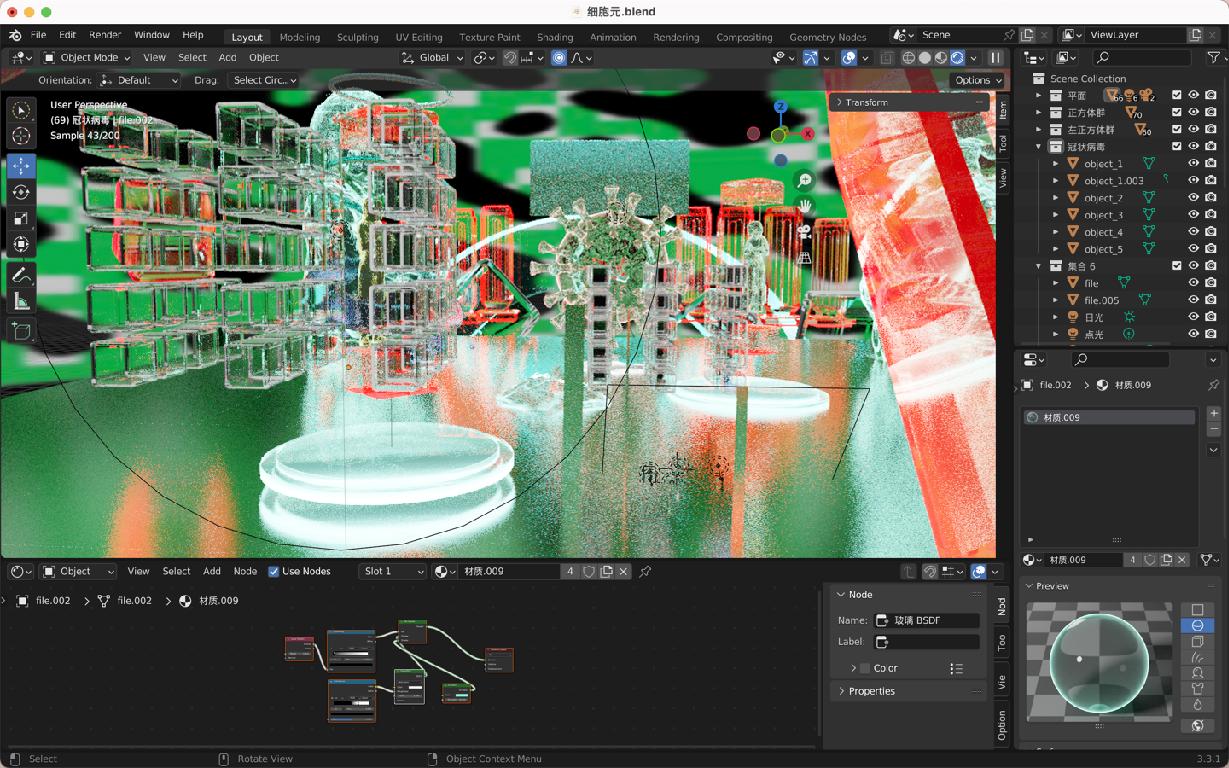Open the Slot 1 dropdown
The image size is (1229, 768).
(392, 571)
